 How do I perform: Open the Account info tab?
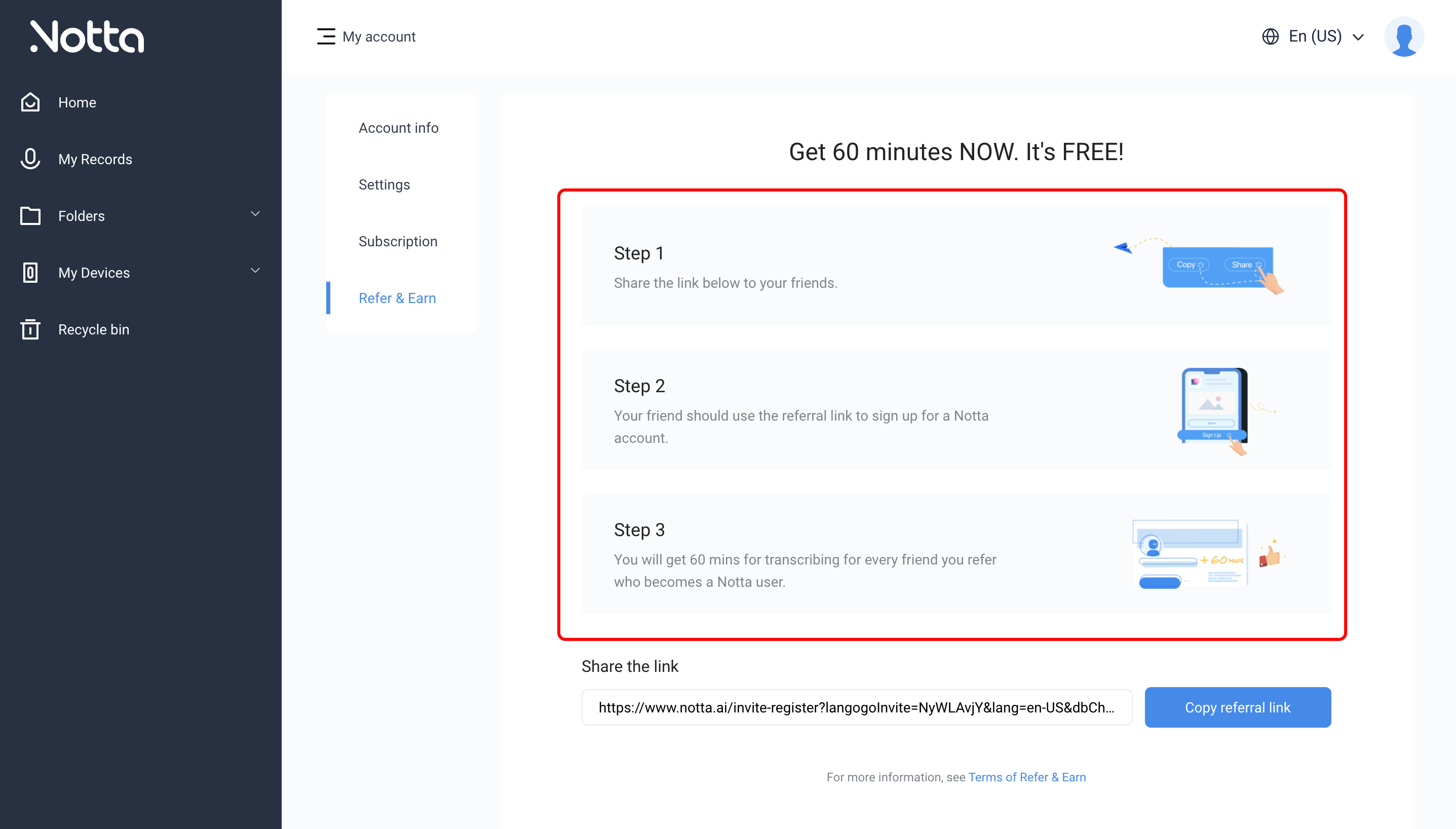(398, 128)
